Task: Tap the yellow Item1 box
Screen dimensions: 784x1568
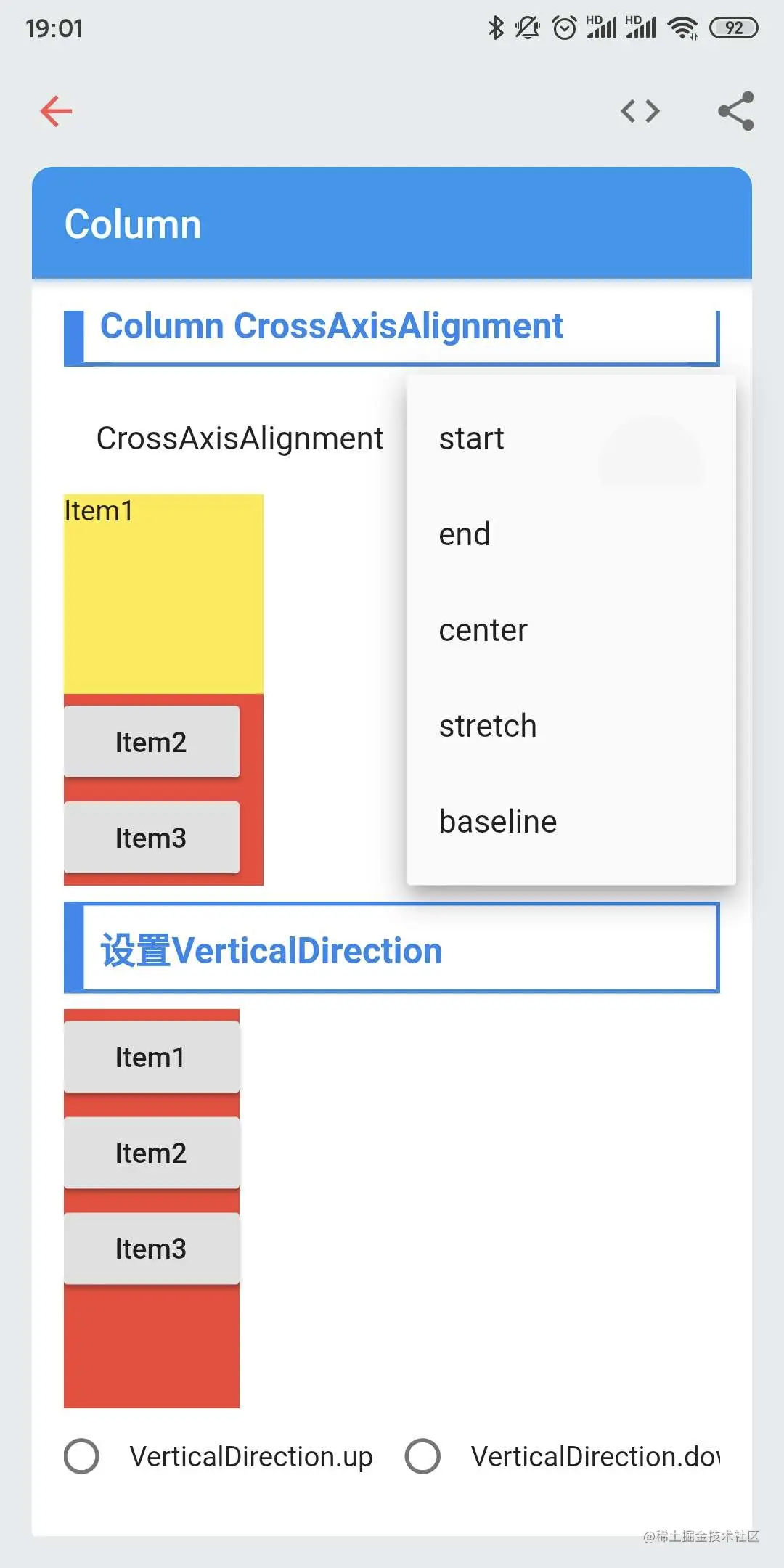Action: (x=163, y=594)
